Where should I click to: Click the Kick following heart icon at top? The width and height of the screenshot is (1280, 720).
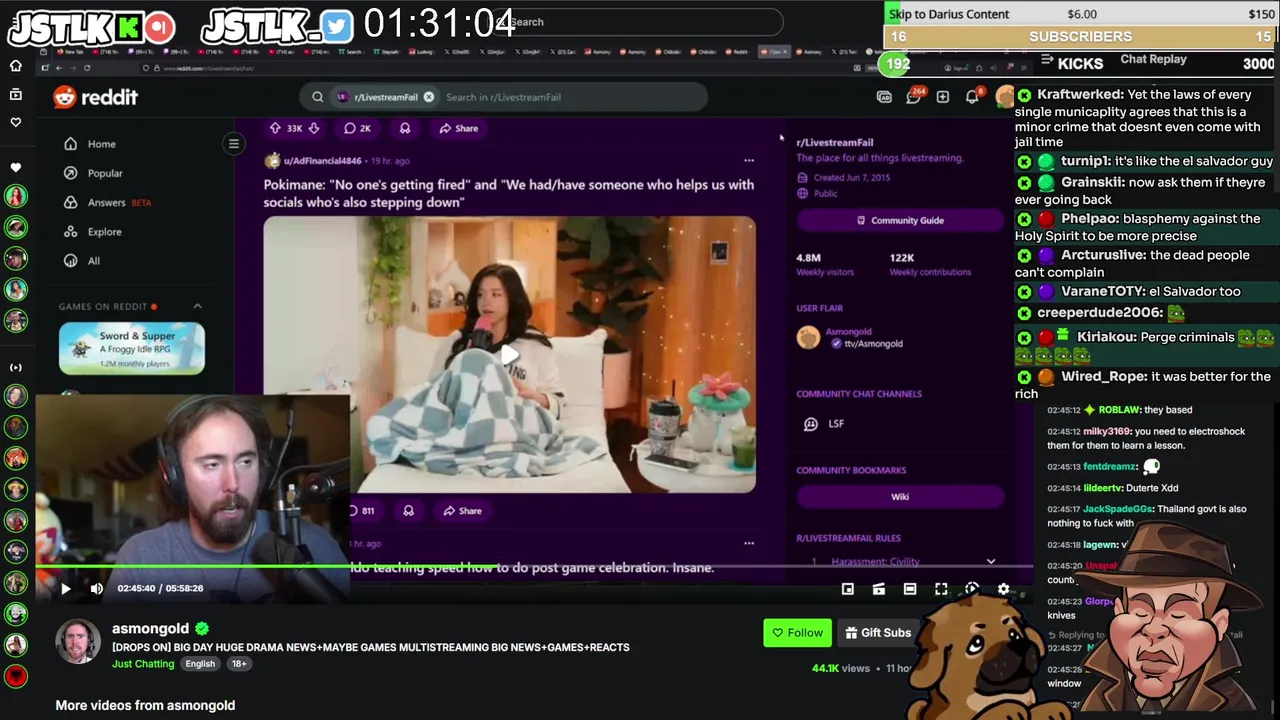(15, 122)
